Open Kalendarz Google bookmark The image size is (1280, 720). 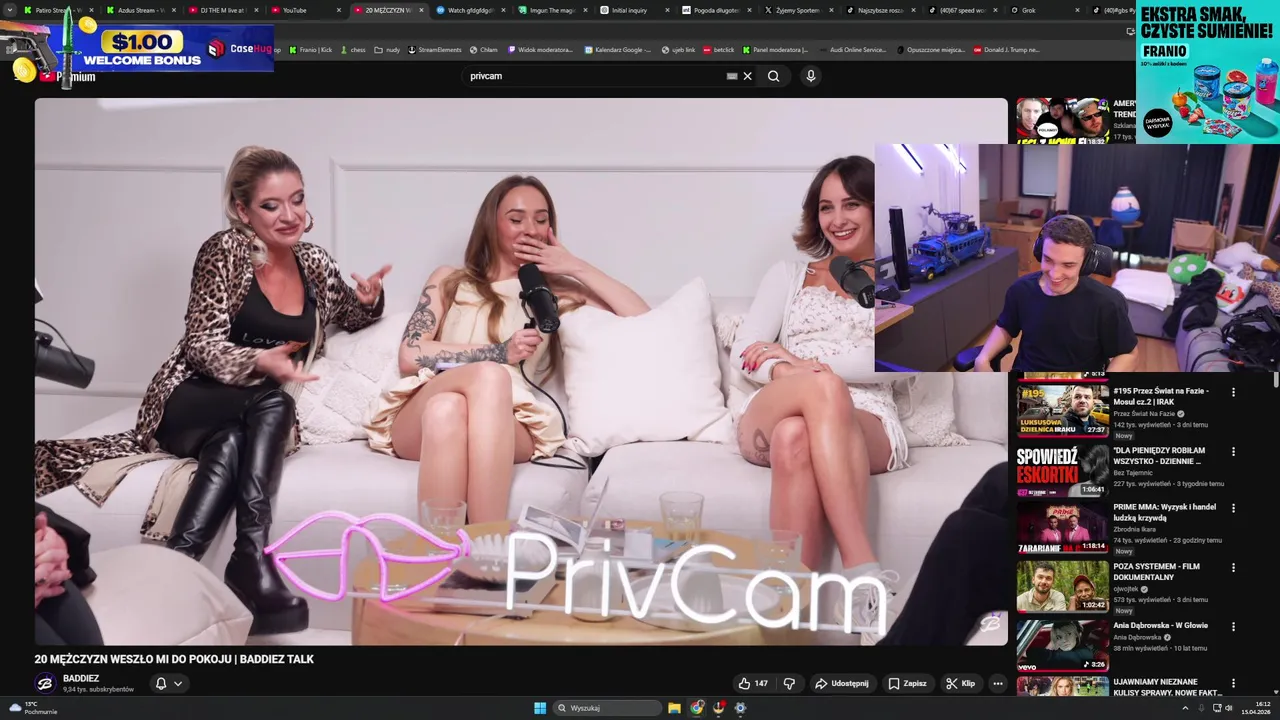618,50
